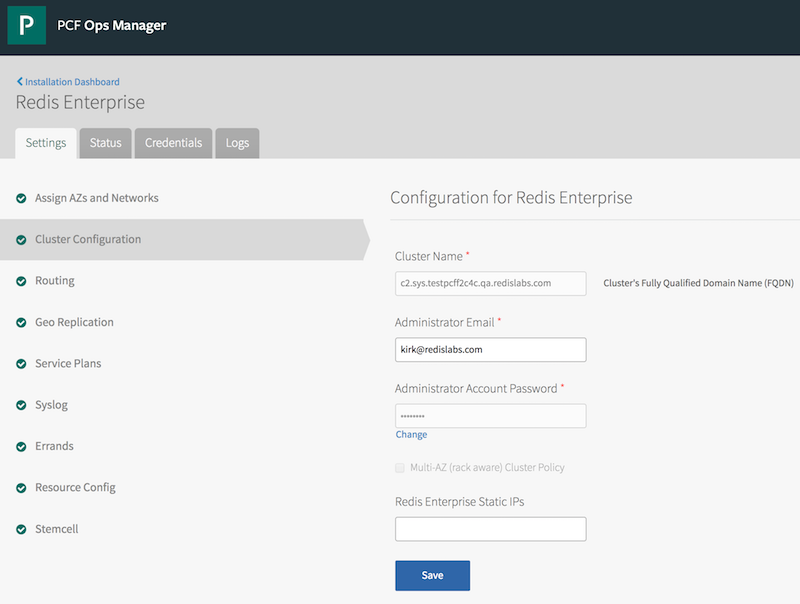Viewport: 800px width, 604px height.
Task: Toggle Multi-AZ rack aware Cluster Policy checkbox
Action: click(401, 467)
